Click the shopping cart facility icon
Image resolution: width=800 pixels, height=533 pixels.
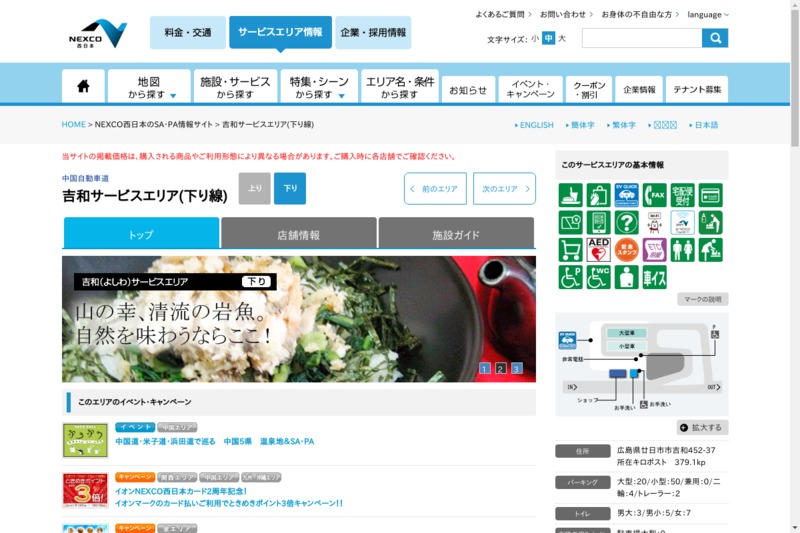tap(570, 250)
